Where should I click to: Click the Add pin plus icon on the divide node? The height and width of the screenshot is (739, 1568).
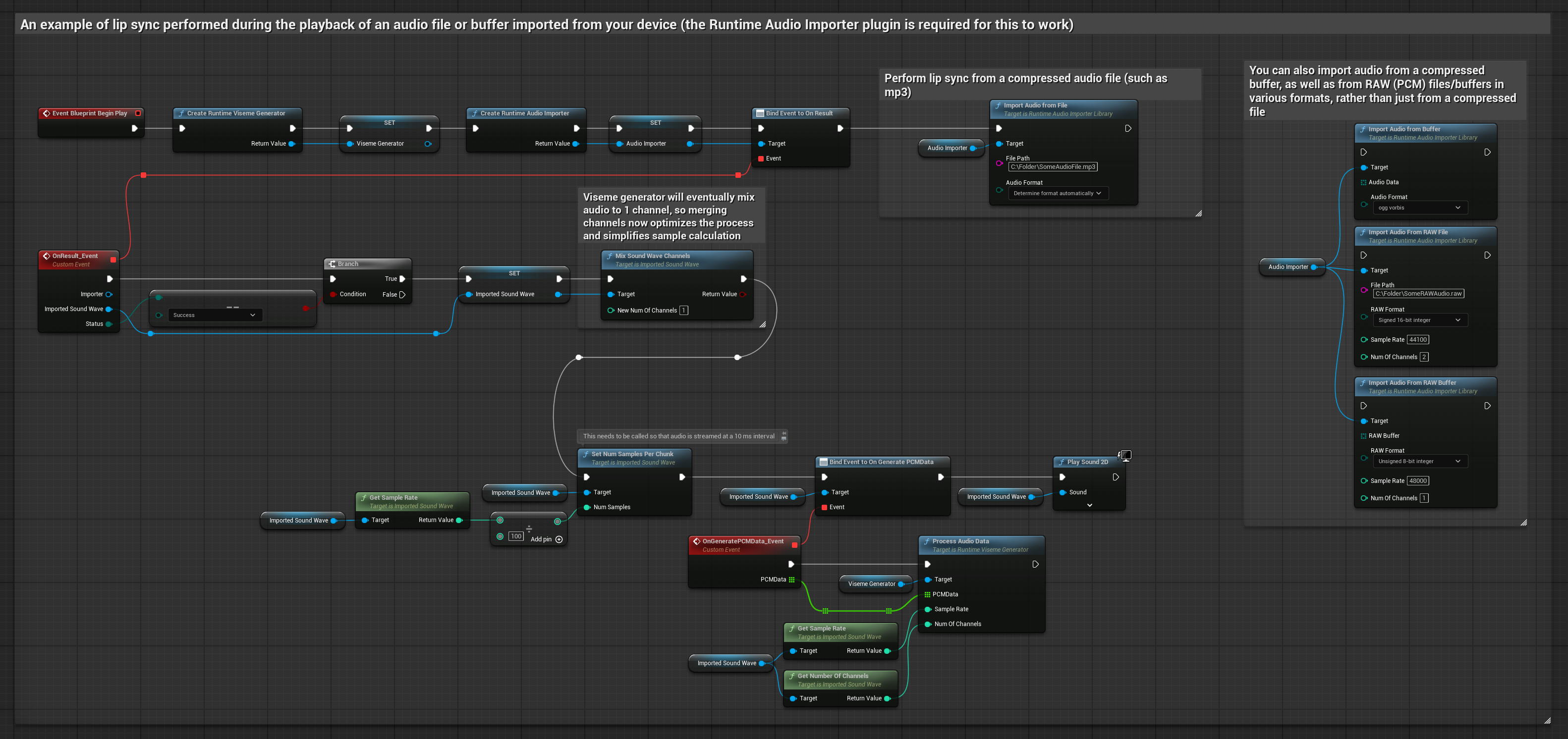559,539
